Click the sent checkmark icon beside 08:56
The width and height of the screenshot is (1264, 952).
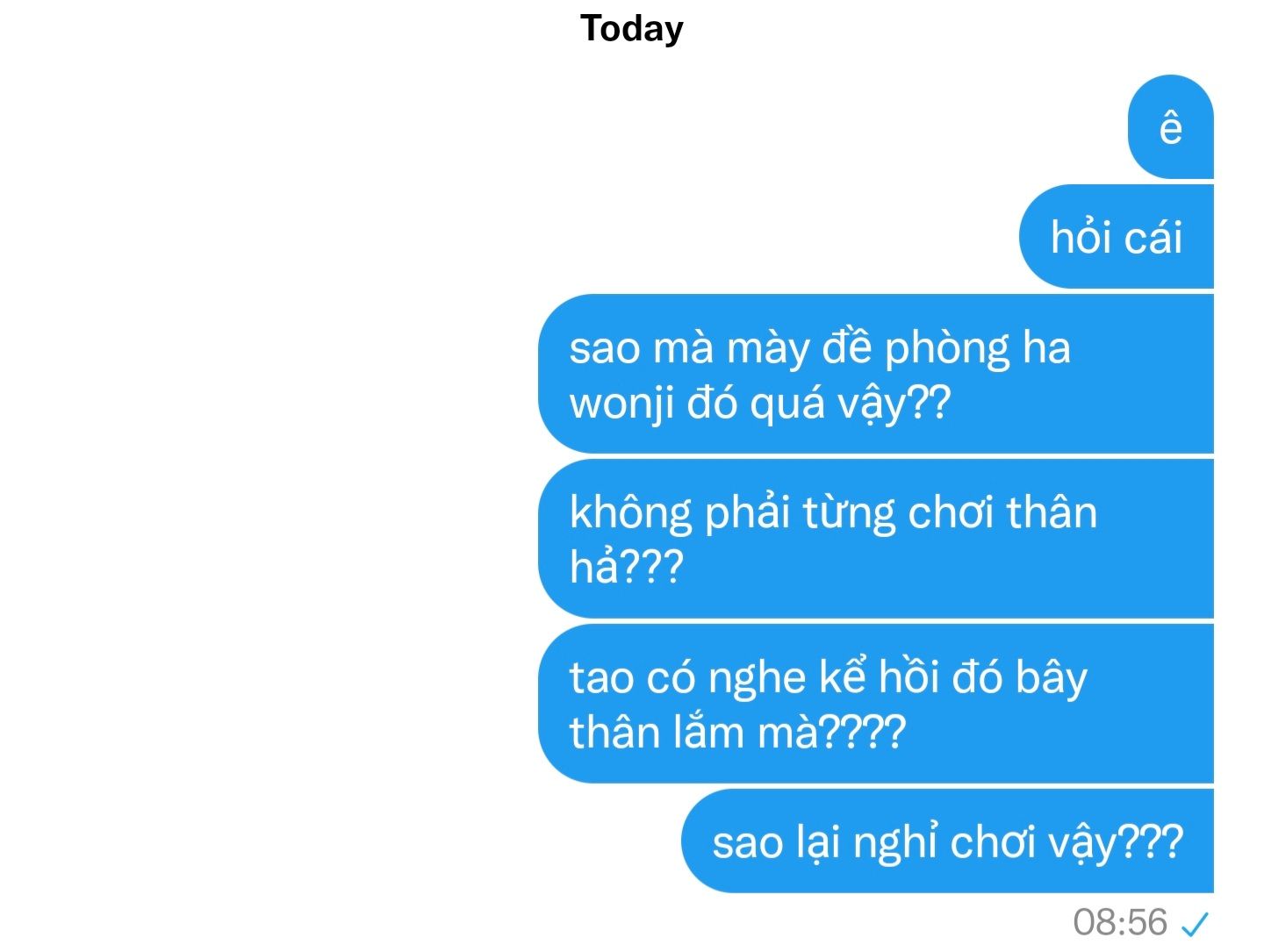click(1195, 924)
